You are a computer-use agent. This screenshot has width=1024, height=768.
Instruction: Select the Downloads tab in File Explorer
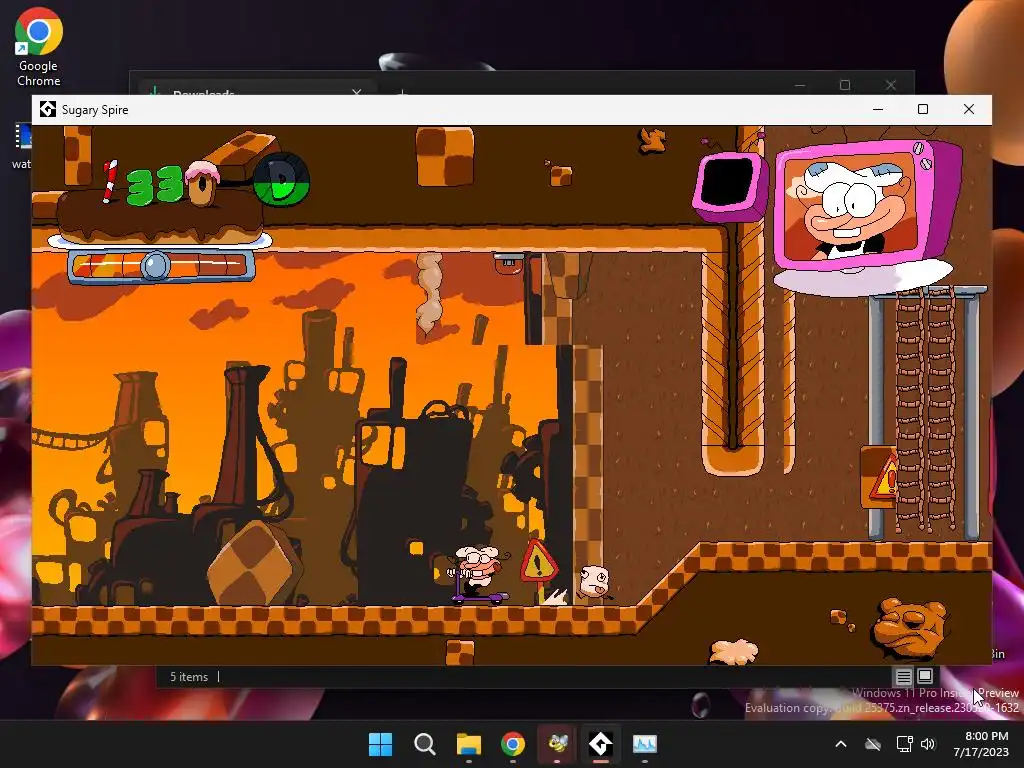point(257,90)
